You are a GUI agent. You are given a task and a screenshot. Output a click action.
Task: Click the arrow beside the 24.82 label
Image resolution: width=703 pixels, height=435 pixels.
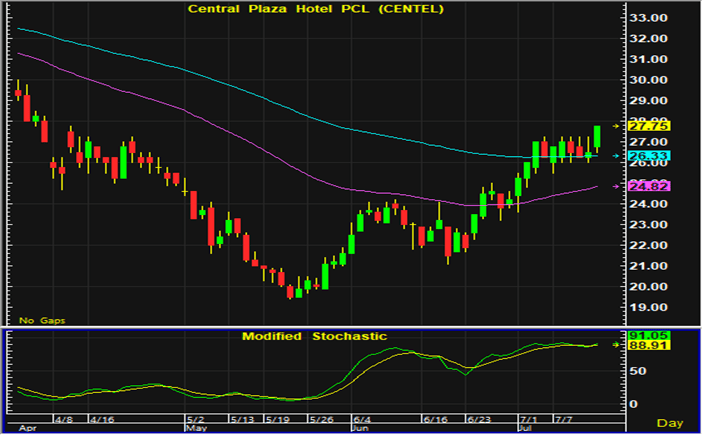tap(616, 187)
